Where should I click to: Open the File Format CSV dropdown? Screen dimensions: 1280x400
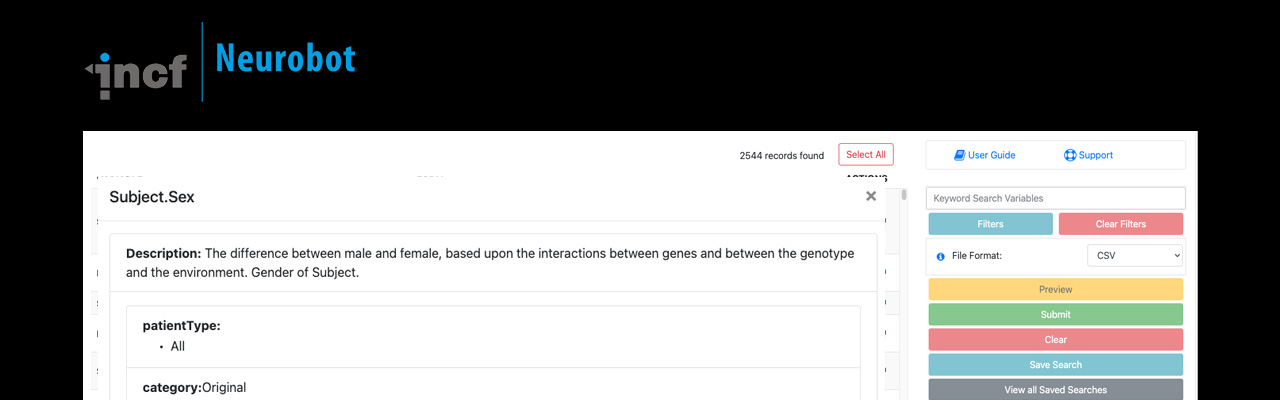pos(1134,256)
